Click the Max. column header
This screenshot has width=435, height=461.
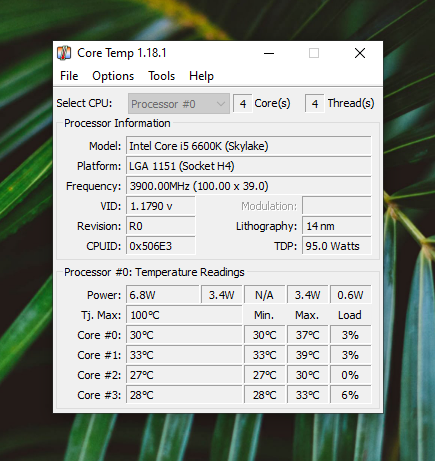click(307, 315)
